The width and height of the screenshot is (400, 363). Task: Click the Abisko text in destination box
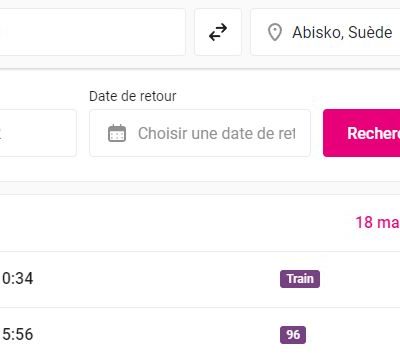coord(317,32)
